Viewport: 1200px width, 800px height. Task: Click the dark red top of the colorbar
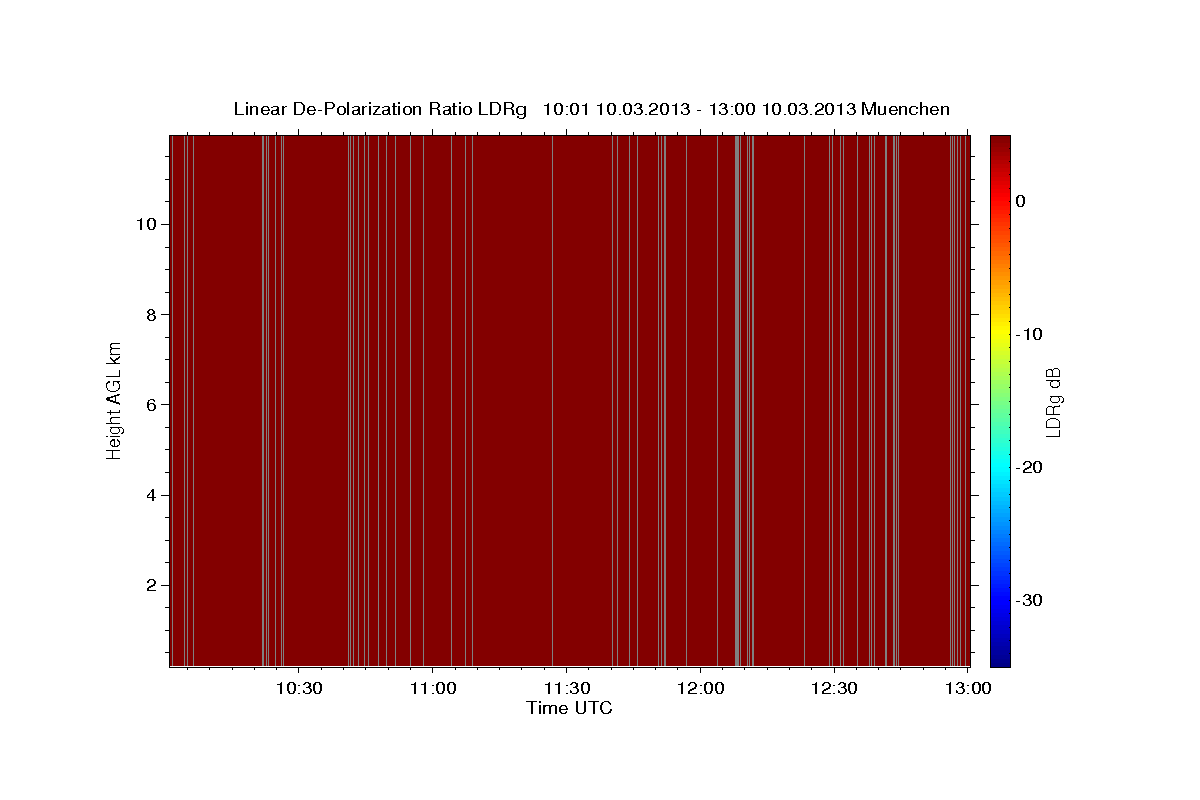tap(1000, 150)
